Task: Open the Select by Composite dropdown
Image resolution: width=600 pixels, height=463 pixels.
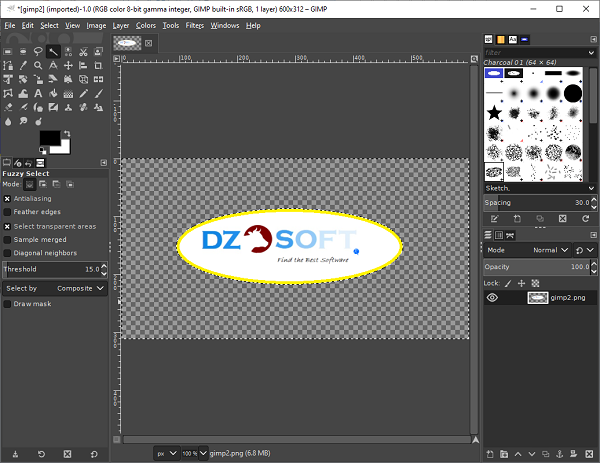Action: (x=55, y=289)
